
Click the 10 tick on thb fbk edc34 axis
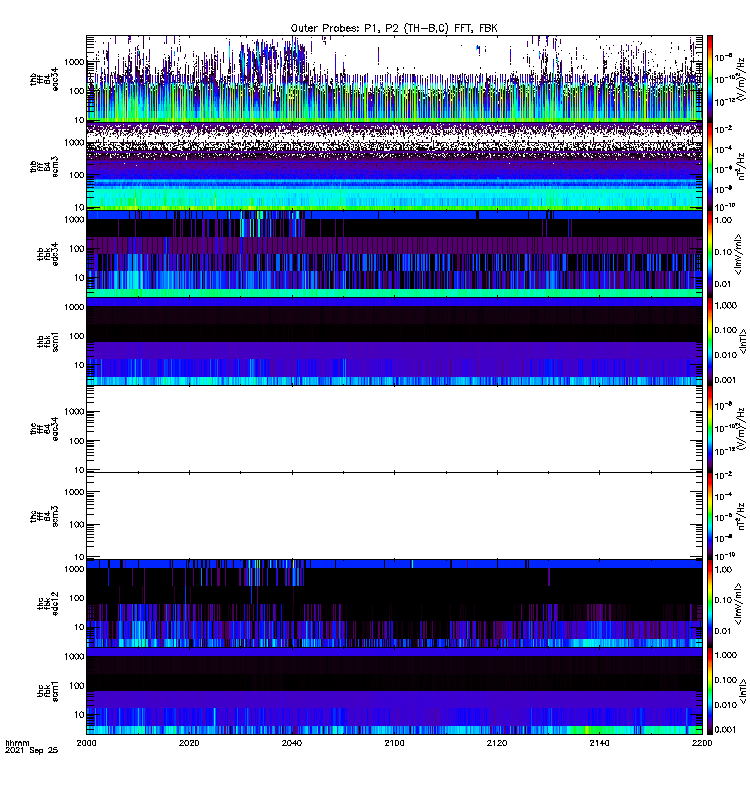point(79,278)
